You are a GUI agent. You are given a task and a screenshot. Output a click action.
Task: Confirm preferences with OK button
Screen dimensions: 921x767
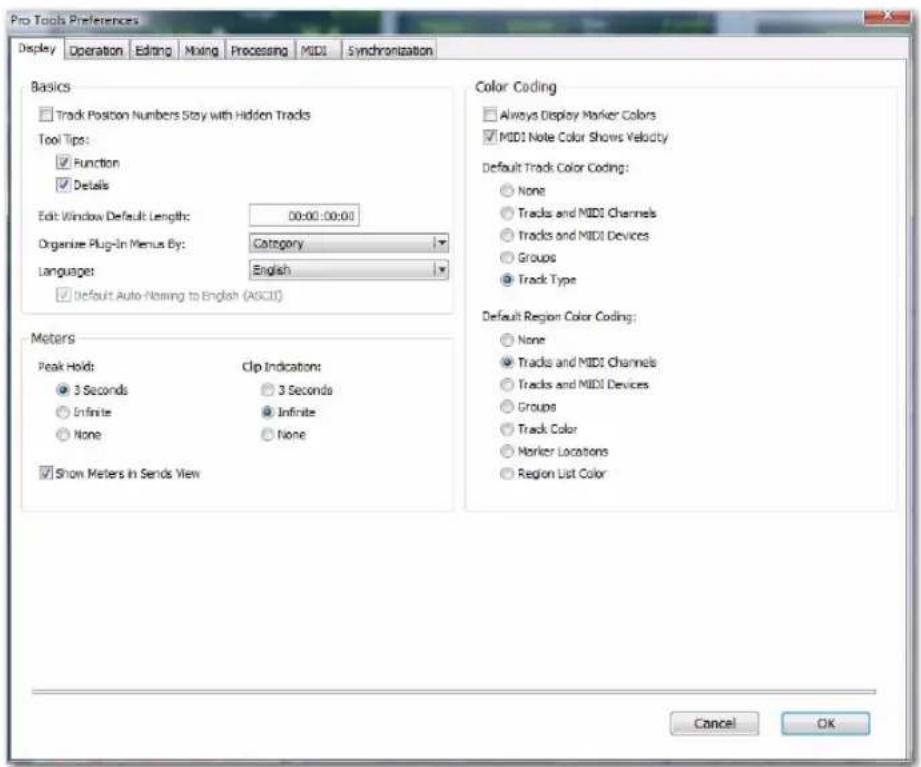(x=826, y=723)
